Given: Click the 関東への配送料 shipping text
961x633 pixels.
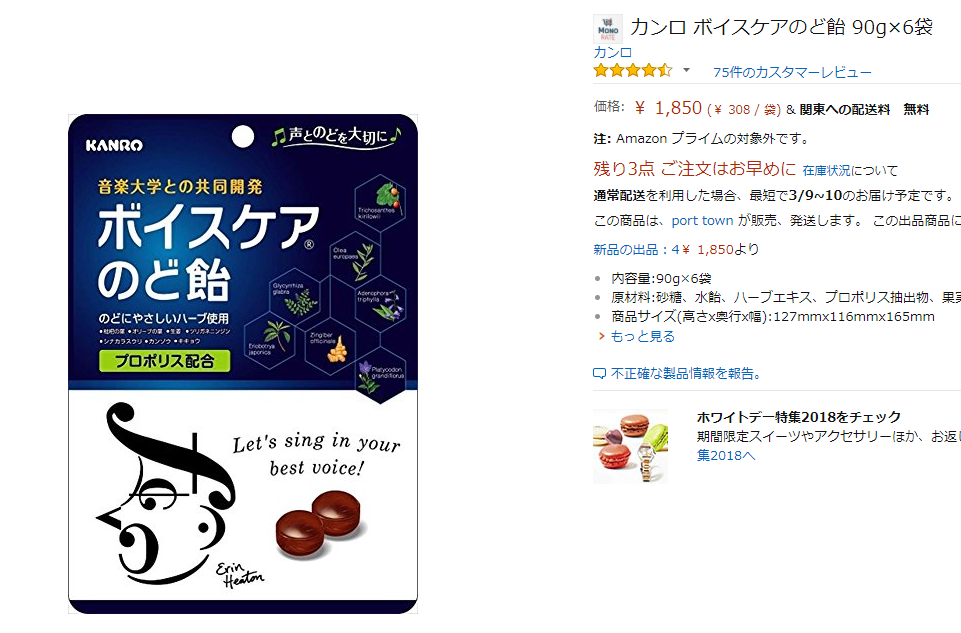Looking at the screenshot, I should pyautogui.click(x=845, y=110).
